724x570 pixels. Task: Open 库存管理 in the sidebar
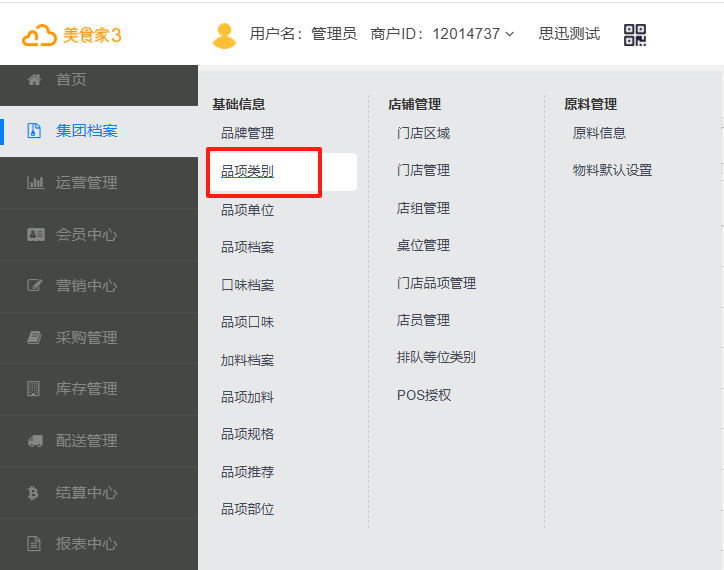click(87, 389)
